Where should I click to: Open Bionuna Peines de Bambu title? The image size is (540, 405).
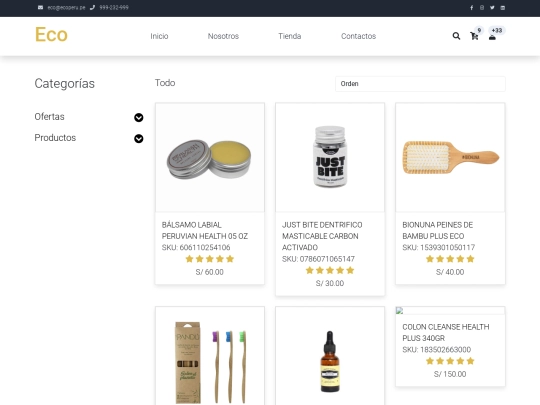pyautogui.click(x=437, y=230)
